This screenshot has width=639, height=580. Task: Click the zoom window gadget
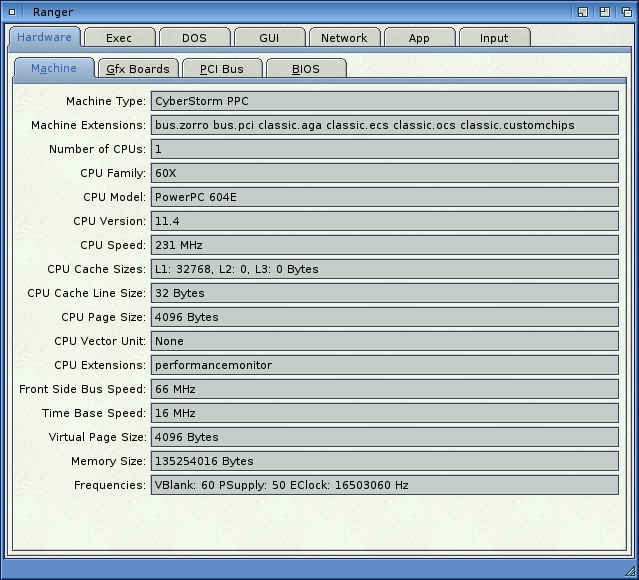point(605,12)
